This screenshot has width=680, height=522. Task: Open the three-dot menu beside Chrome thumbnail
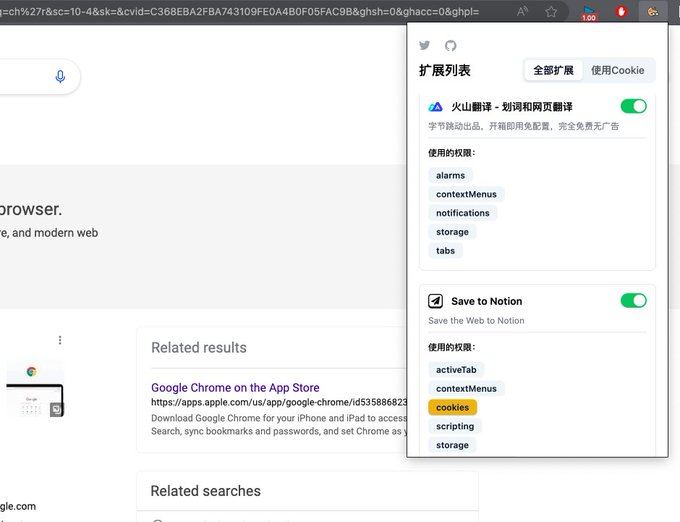[x=60, y=340]
